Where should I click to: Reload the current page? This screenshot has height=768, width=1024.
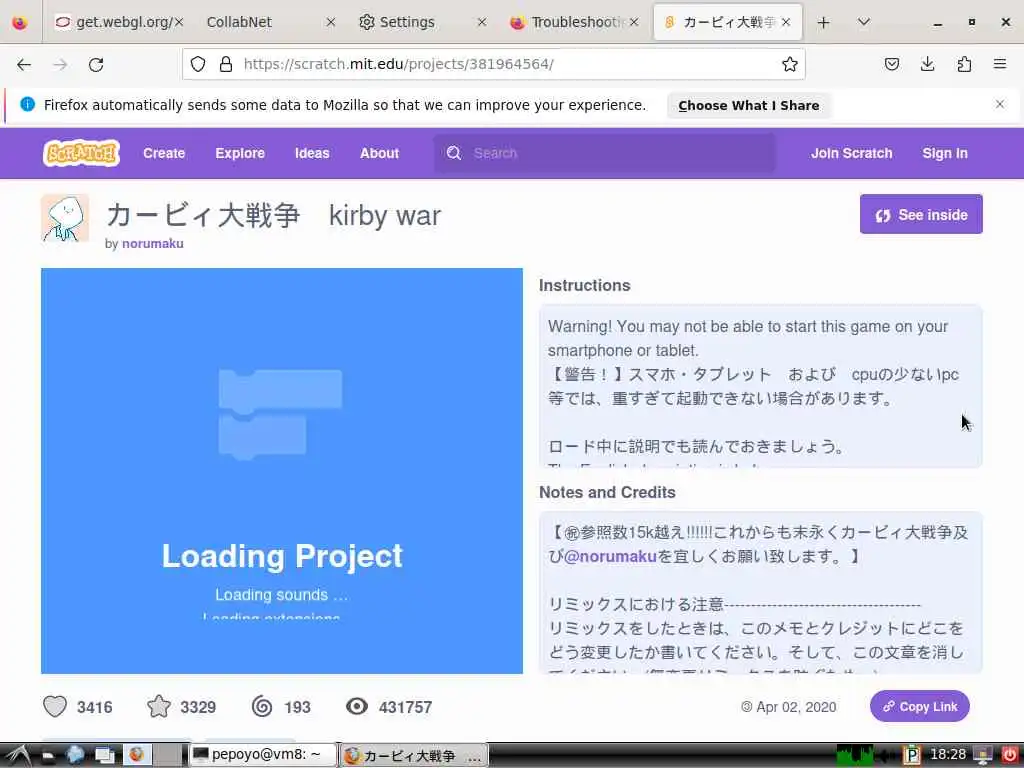96,64
